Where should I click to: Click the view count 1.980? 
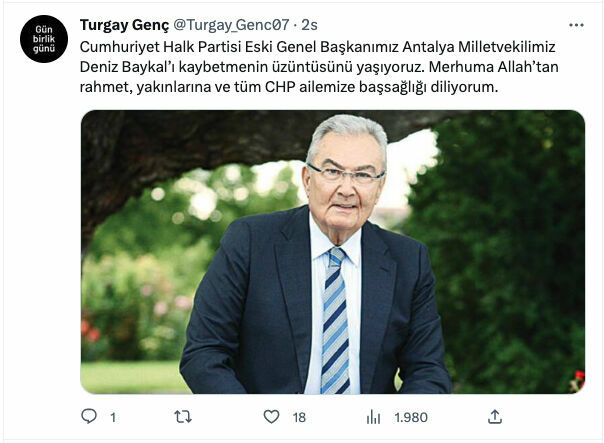[x=411, y=417]
